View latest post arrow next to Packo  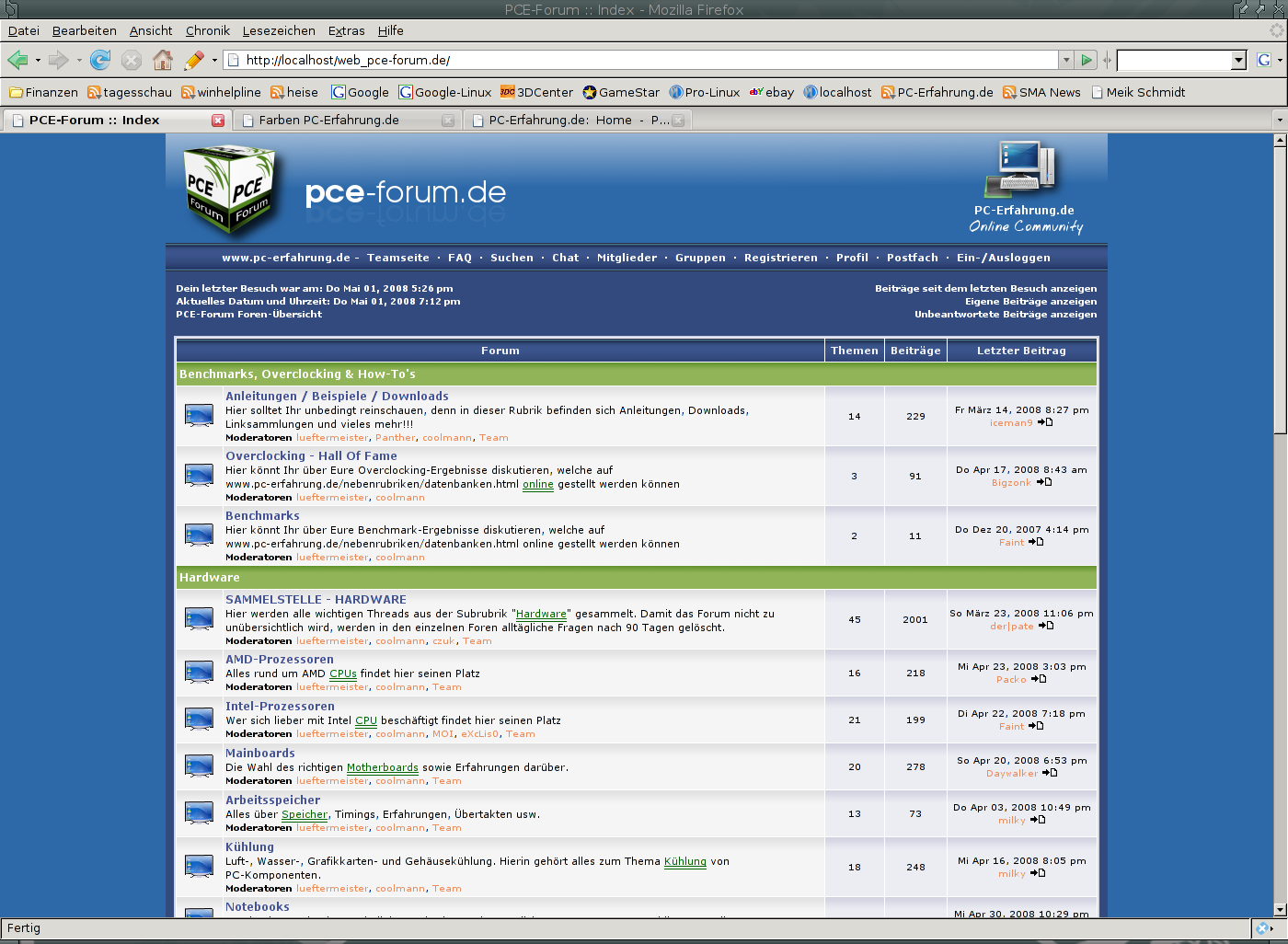coord(1039,680)
